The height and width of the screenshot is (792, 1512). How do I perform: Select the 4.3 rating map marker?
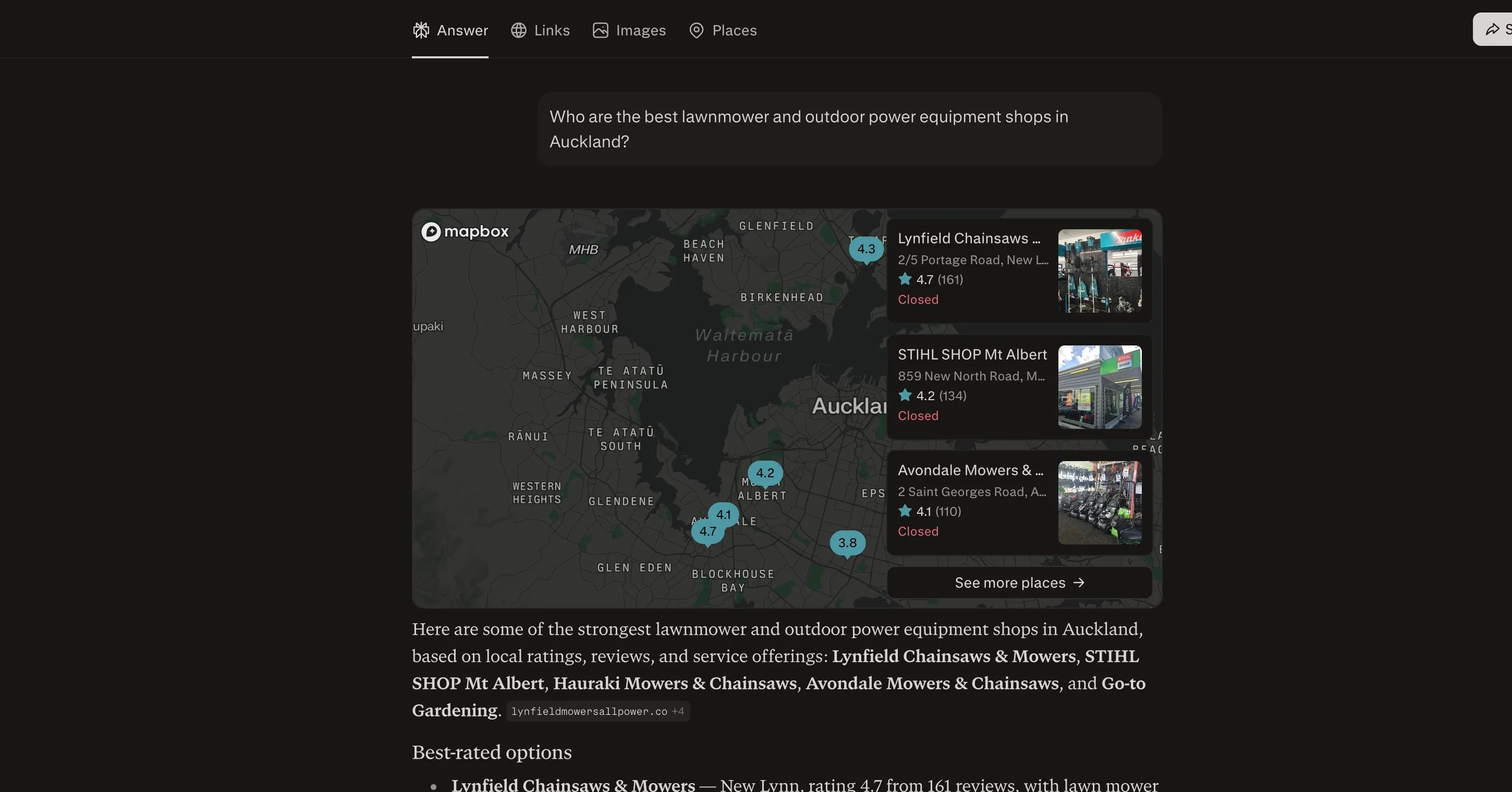point(866,250)
